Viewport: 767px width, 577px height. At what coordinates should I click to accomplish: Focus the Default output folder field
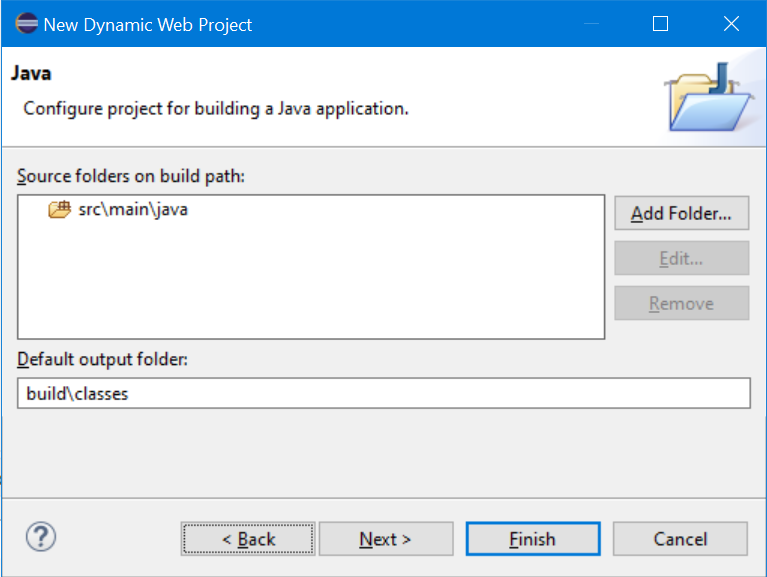click(384, 393)
